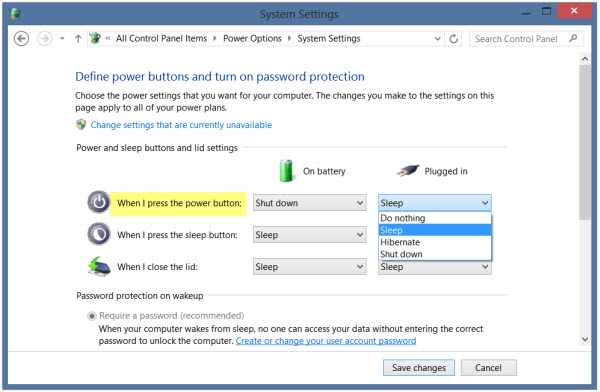The height and width of the screenshot is (392, 600).
Task: Click the forward navigation arrow
Action: (44, 39)
